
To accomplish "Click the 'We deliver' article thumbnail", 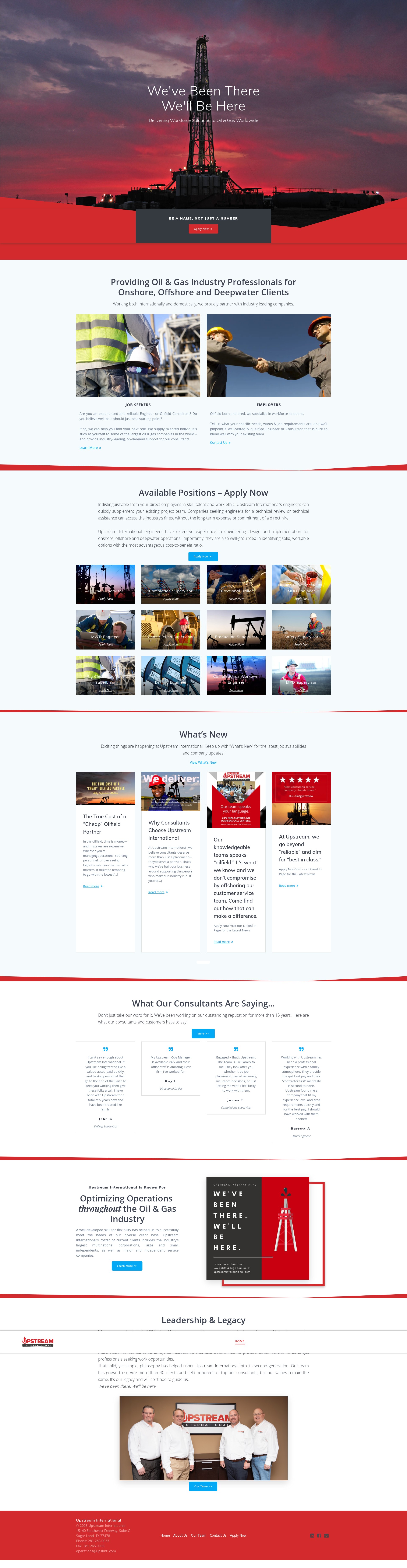I will (x=171, y=791).
